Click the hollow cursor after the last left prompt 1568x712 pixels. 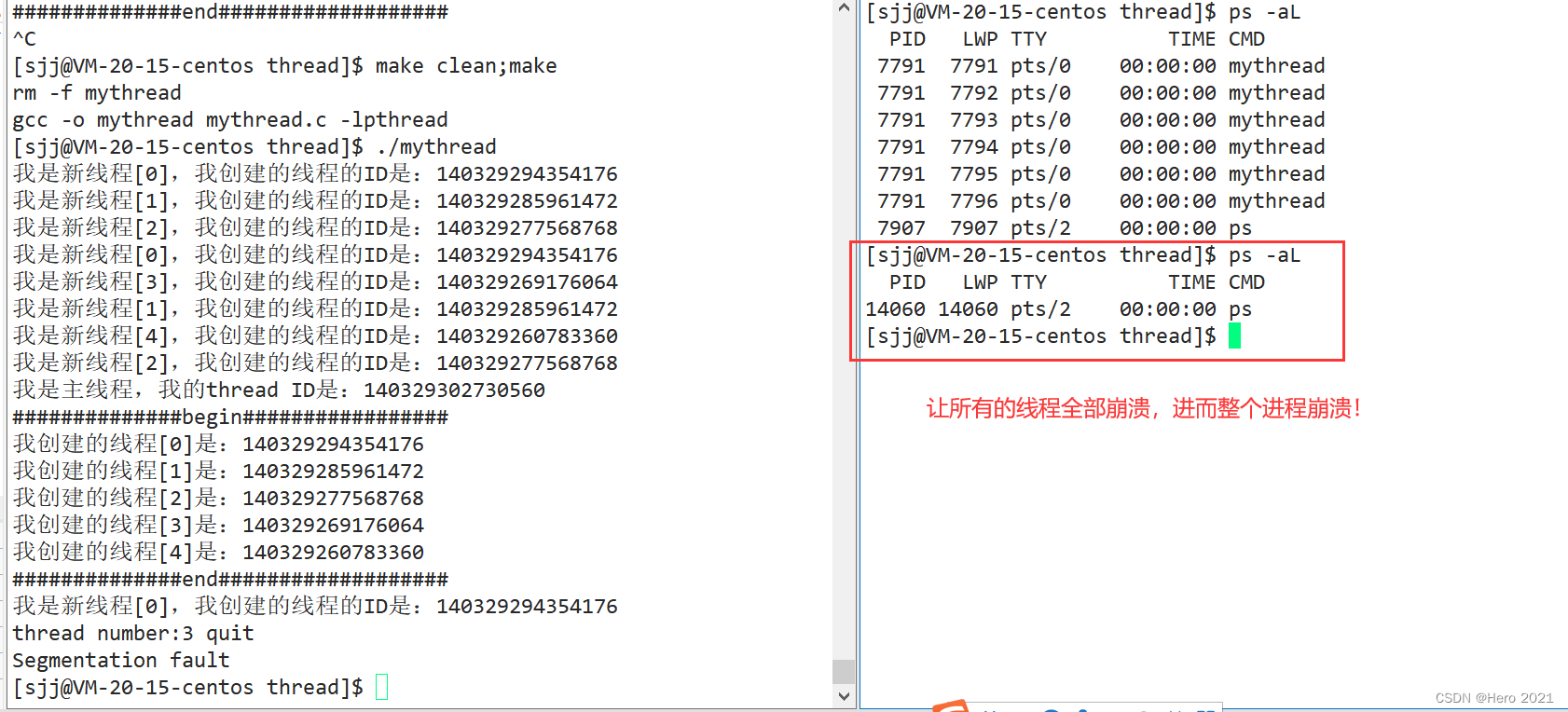pyautogui.click(x=381, y=687)
